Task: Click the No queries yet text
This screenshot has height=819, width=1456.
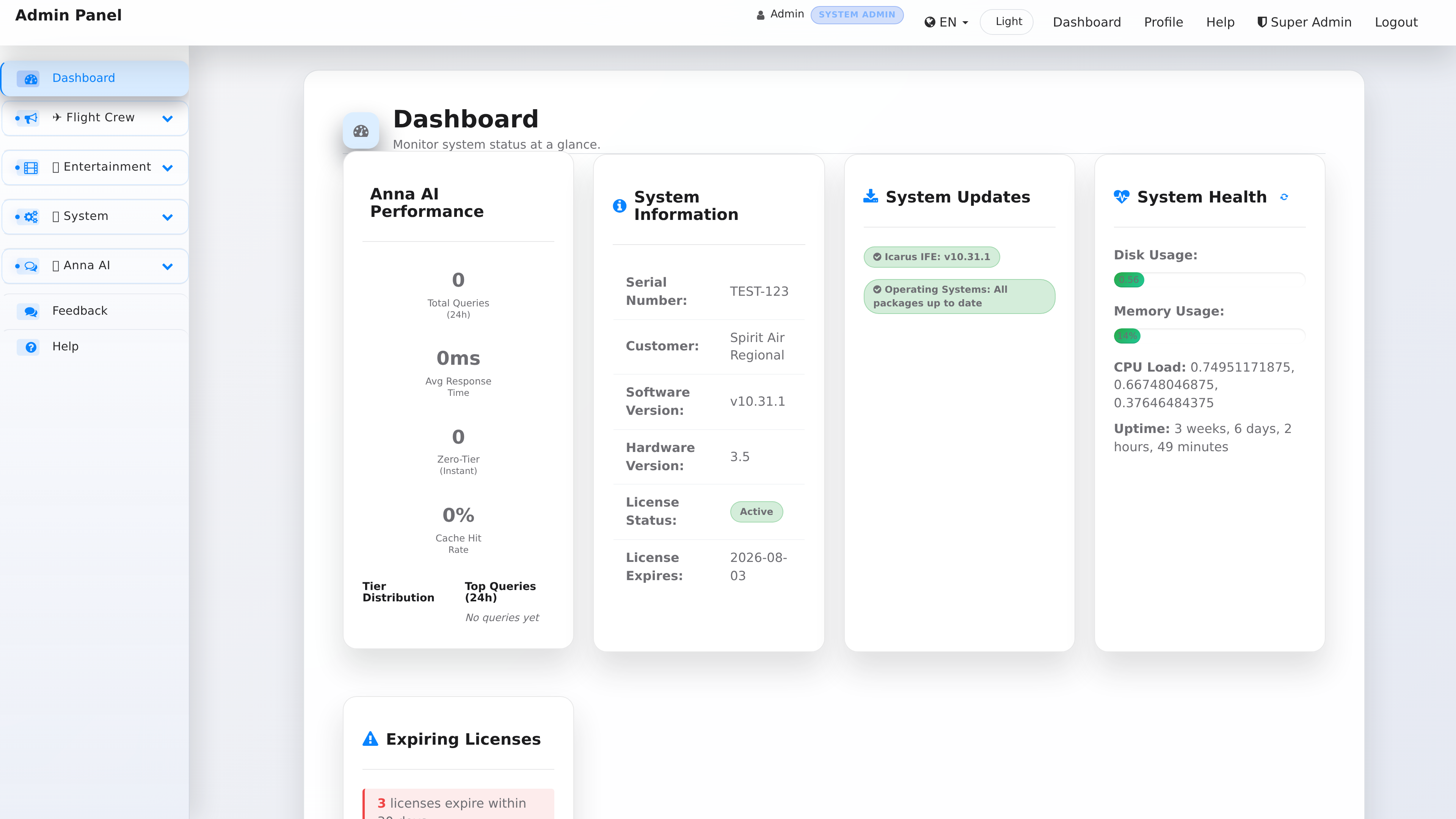Action: pyautogui.click(x=502, y=618)
